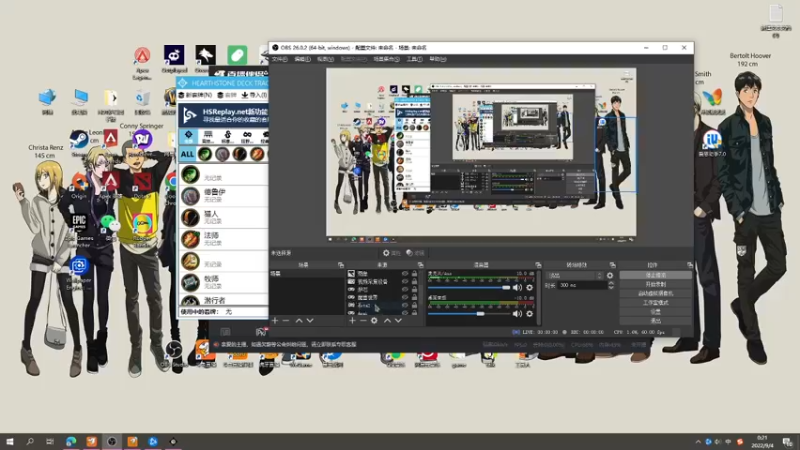800x450 pixels.
Task: Select the Recycle Bin desktop icon
Action: tap(142, 102)
